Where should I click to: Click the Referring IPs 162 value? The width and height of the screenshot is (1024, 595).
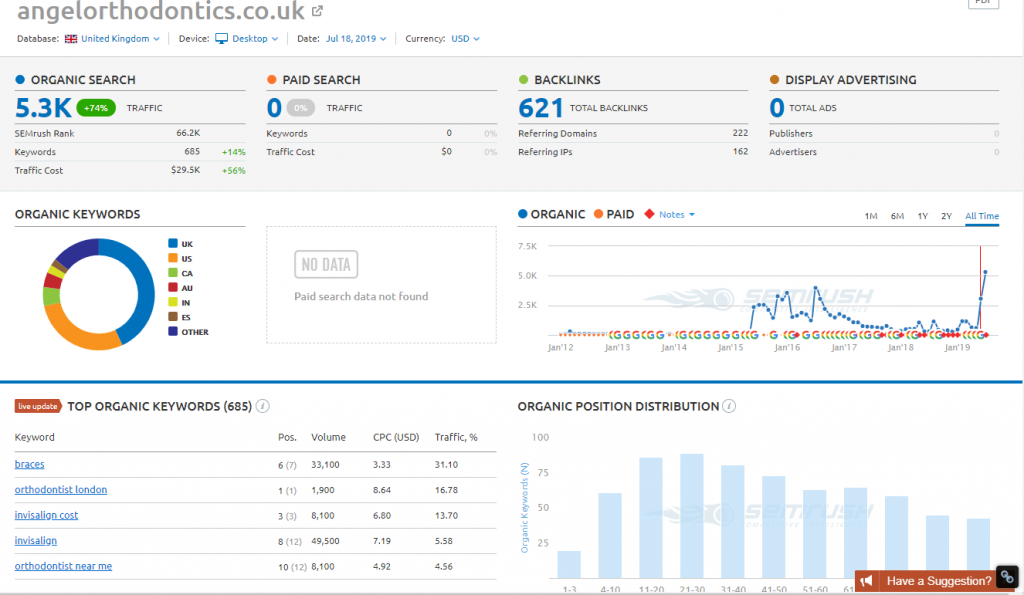point(740,151)
